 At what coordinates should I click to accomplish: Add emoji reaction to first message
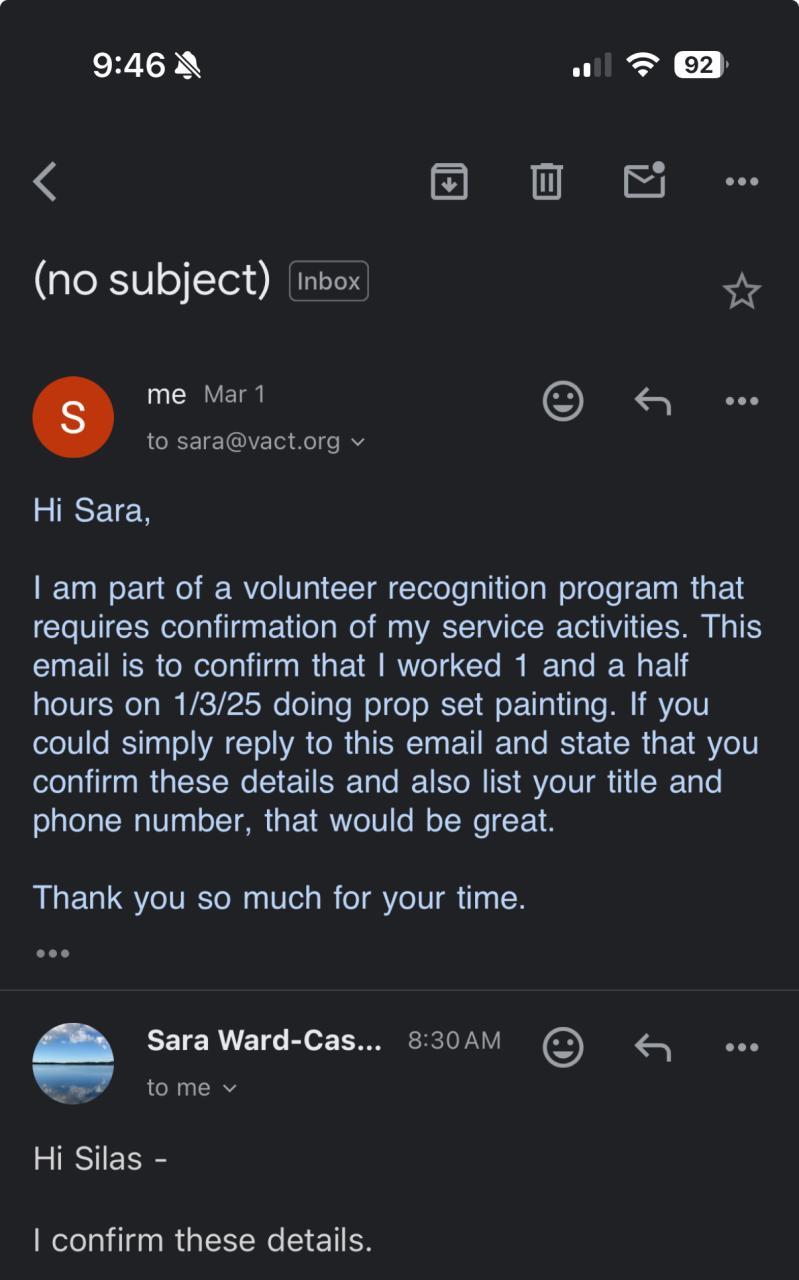click(563, 401)
